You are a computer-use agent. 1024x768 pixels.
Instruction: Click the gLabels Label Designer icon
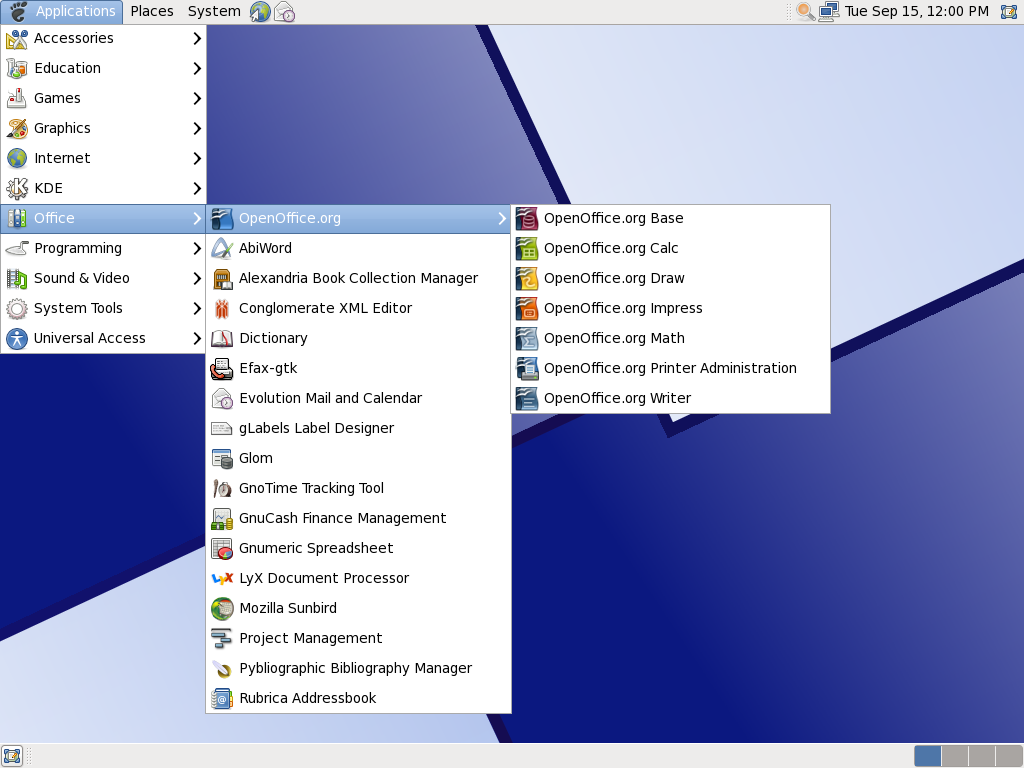coord(222,429)
